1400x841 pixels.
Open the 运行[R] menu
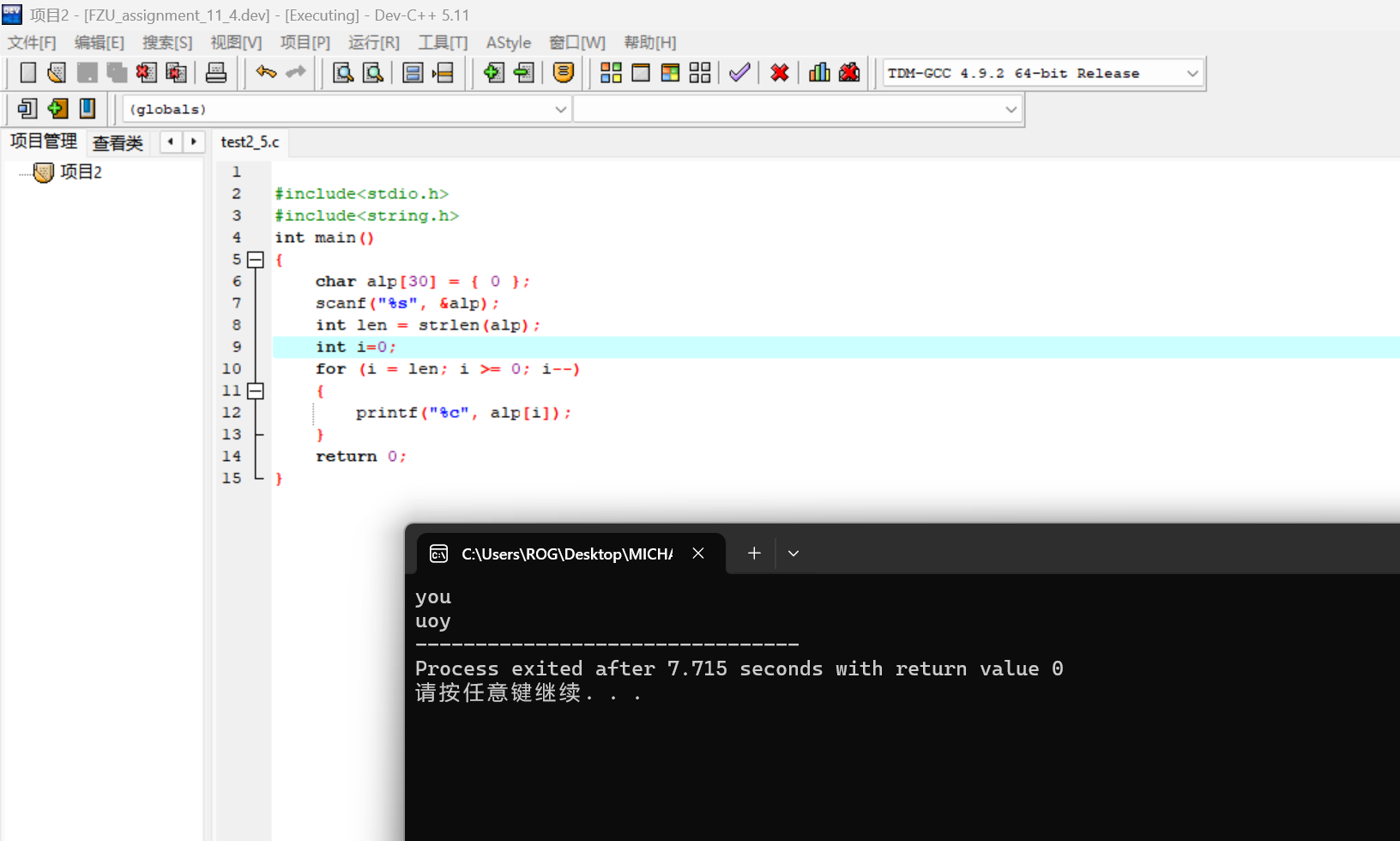click(374, 43)
